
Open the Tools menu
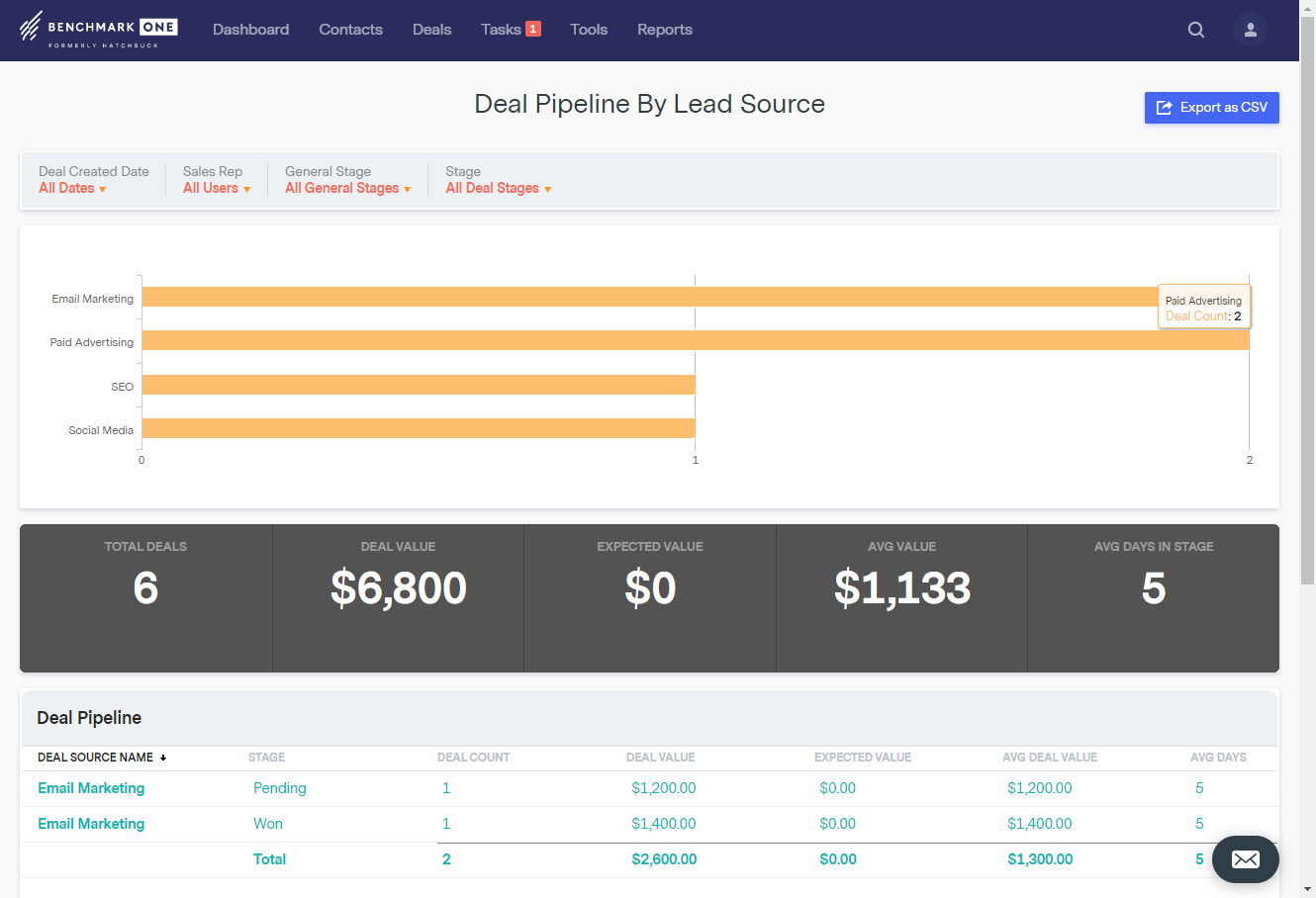tap(589, 30)
